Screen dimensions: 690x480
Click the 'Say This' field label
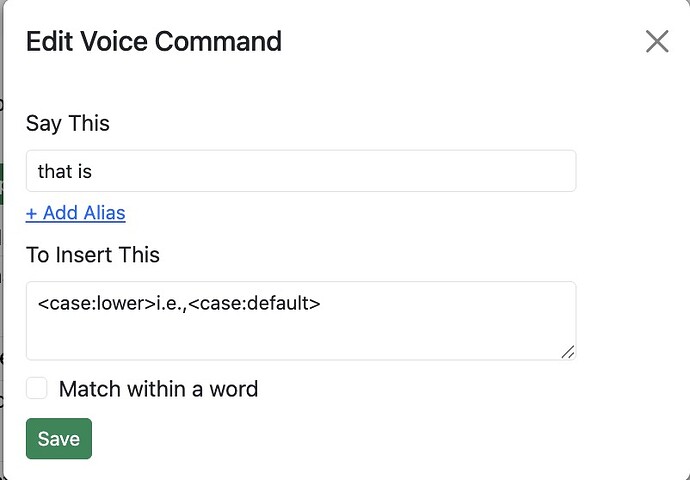(68, 124)
